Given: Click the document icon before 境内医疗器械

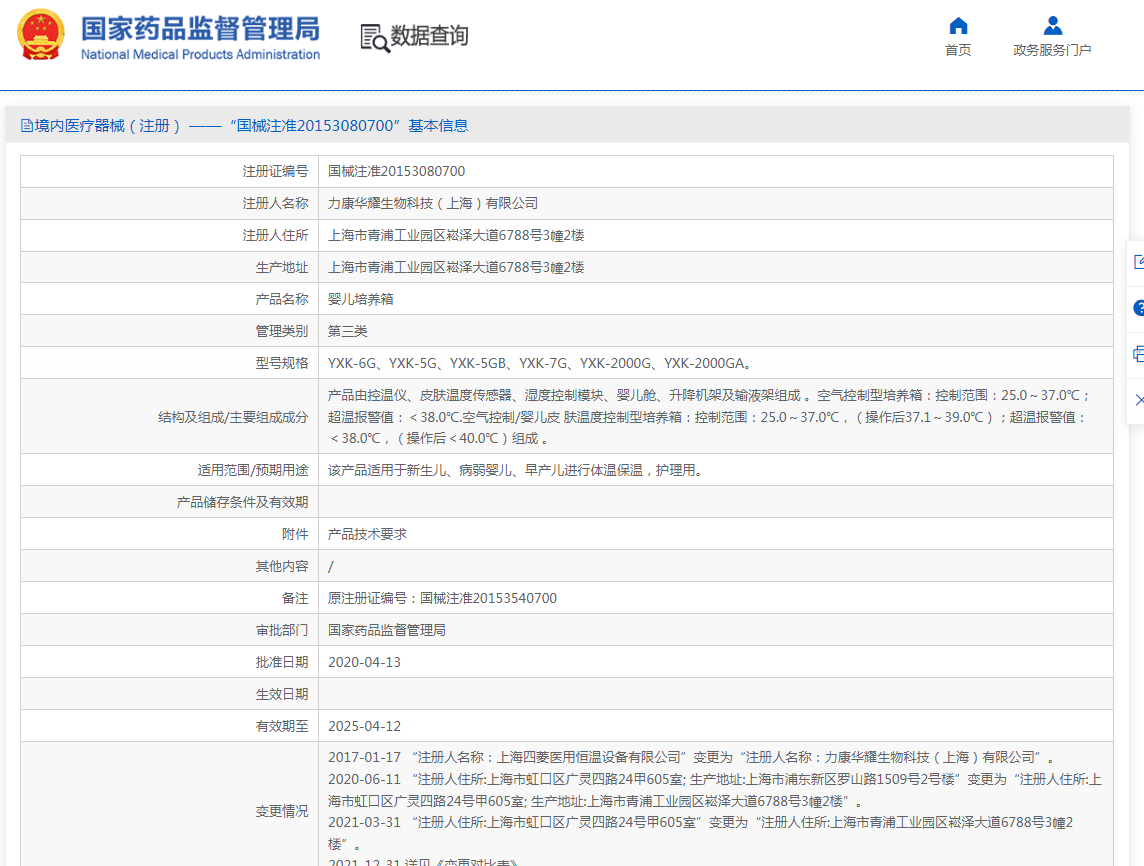Looking at the screenshot, I should pos(27,126).
